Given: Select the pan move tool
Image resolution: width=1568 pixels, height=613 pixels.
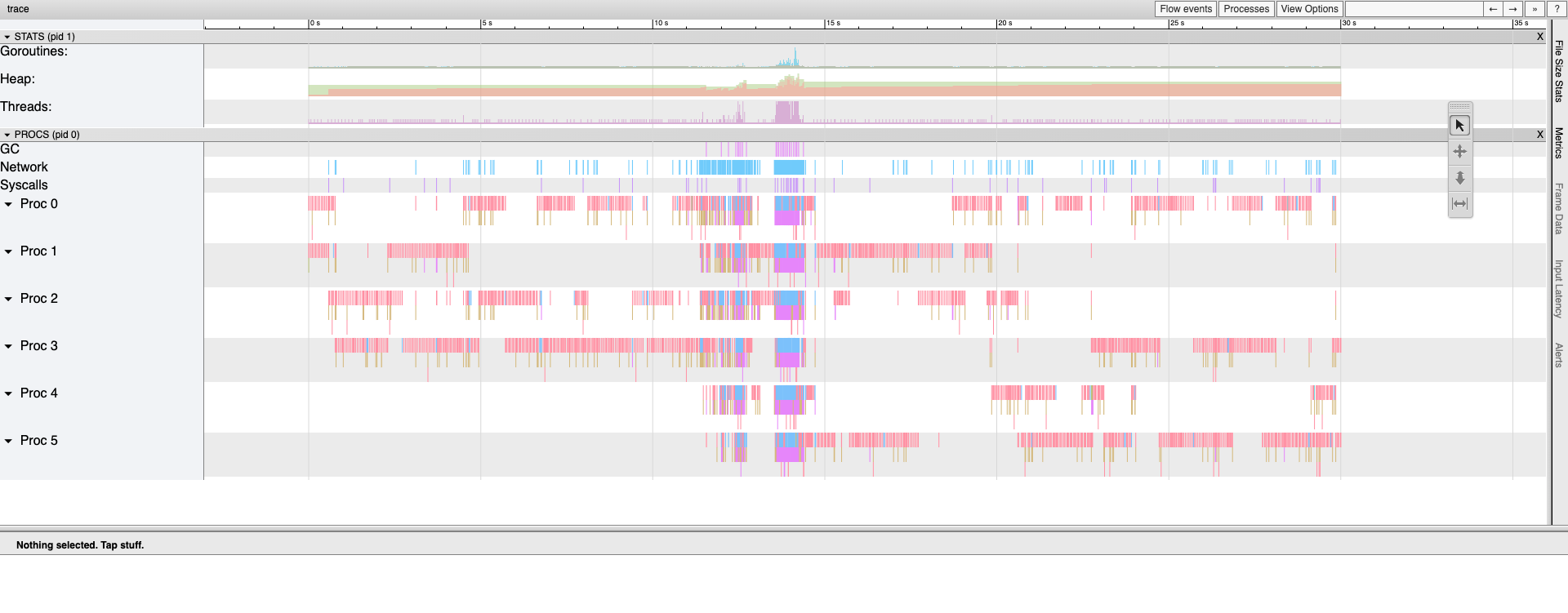Looking at the screenshot, I should coord(1459,152).
